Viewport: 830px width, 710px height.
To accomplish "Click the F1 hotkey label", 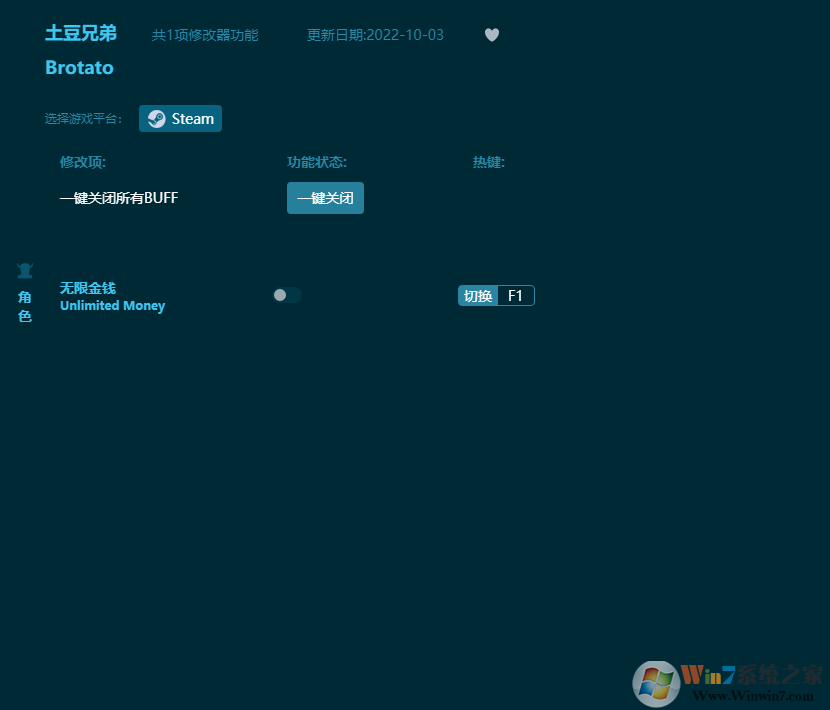I will point(515,295).
